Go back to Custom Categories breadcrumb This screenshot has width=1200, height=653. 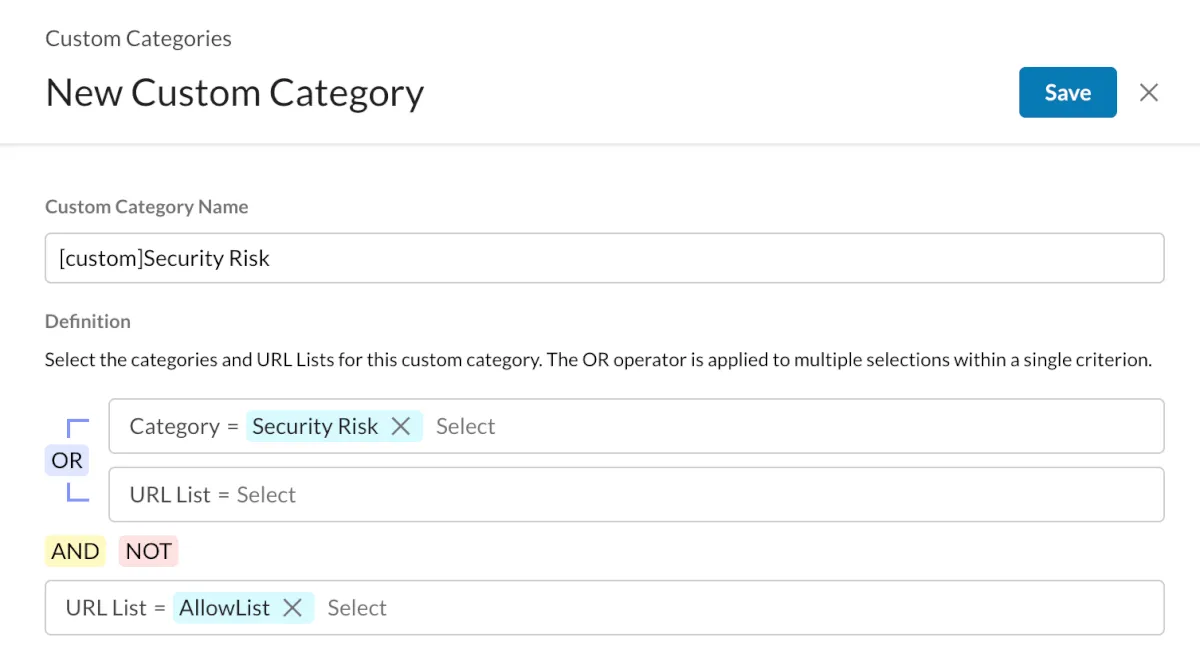138,39
